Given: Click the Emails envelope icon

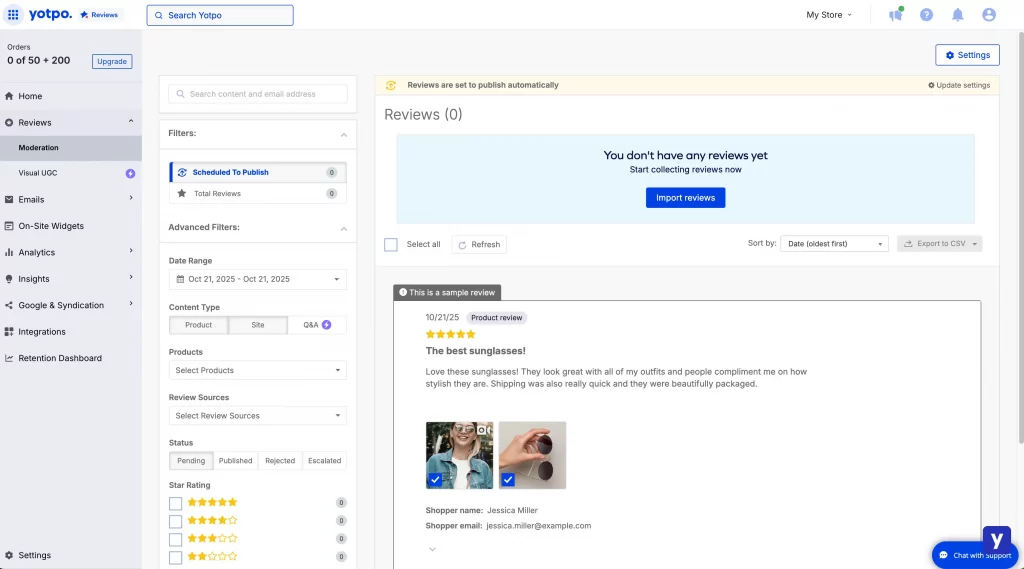Looking at the screenshot, I should coord(9,199).
